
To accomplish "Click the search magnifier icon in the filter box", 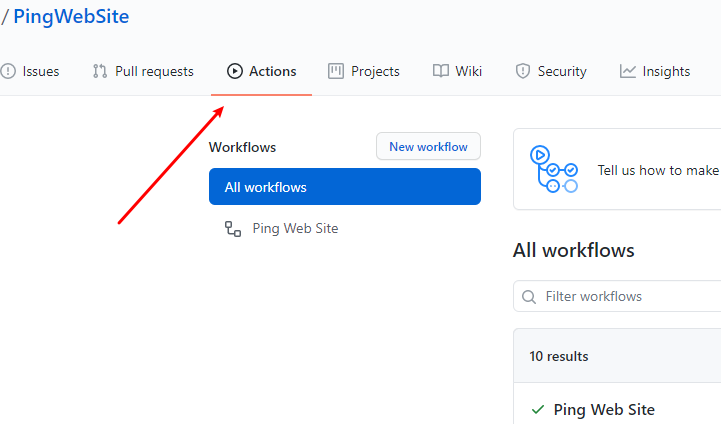I will coord(529,297).
